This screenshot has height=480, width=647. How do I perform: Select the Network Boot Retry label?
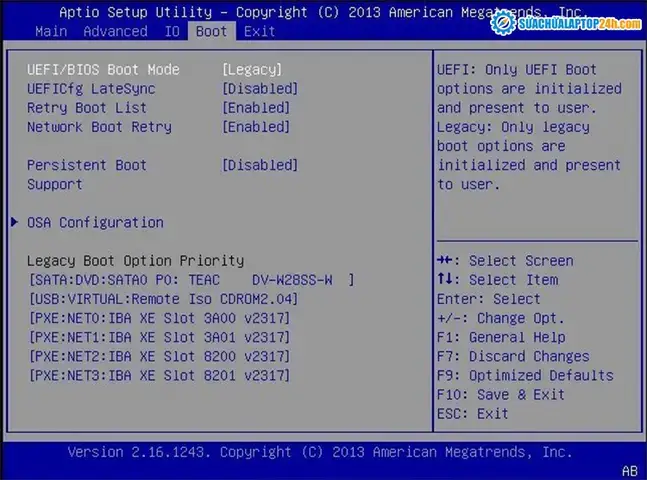point(99,127)
